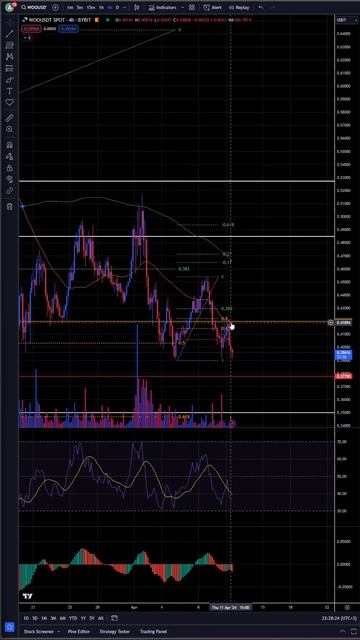Collapse the indicator legend arrow
360x640 pixels.
[27, 38]
